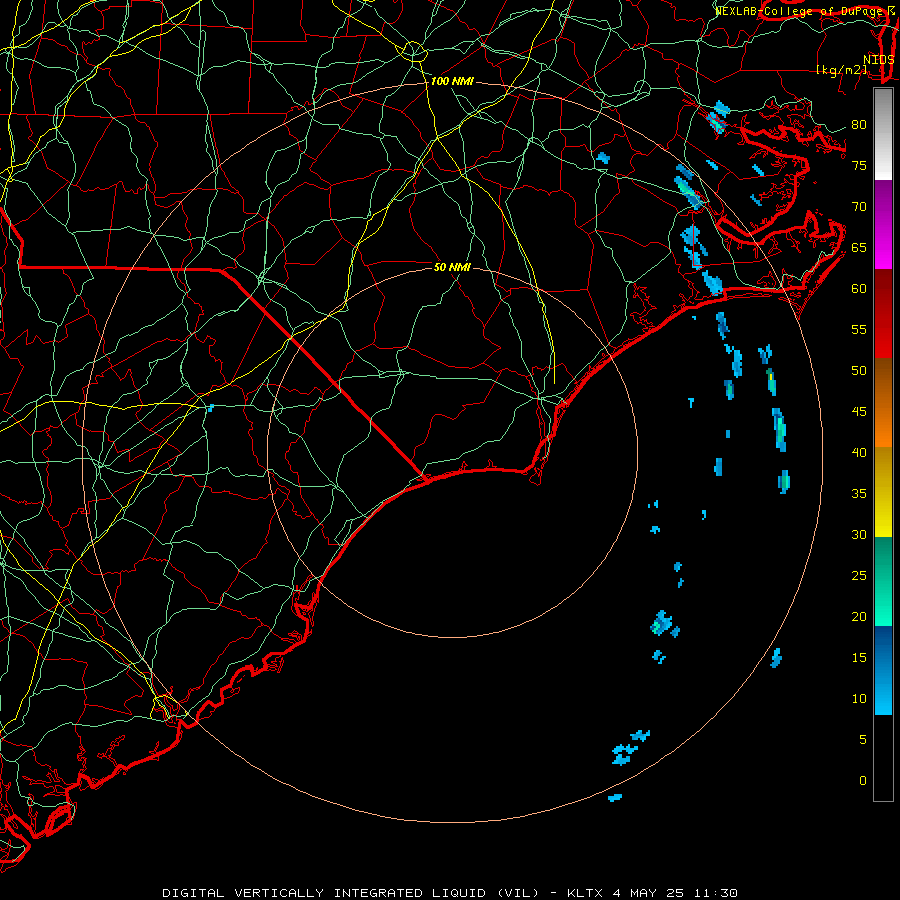The image size is (900, 900).
Task: Click the 50 value on the color scale
Action: coord(859,371)
